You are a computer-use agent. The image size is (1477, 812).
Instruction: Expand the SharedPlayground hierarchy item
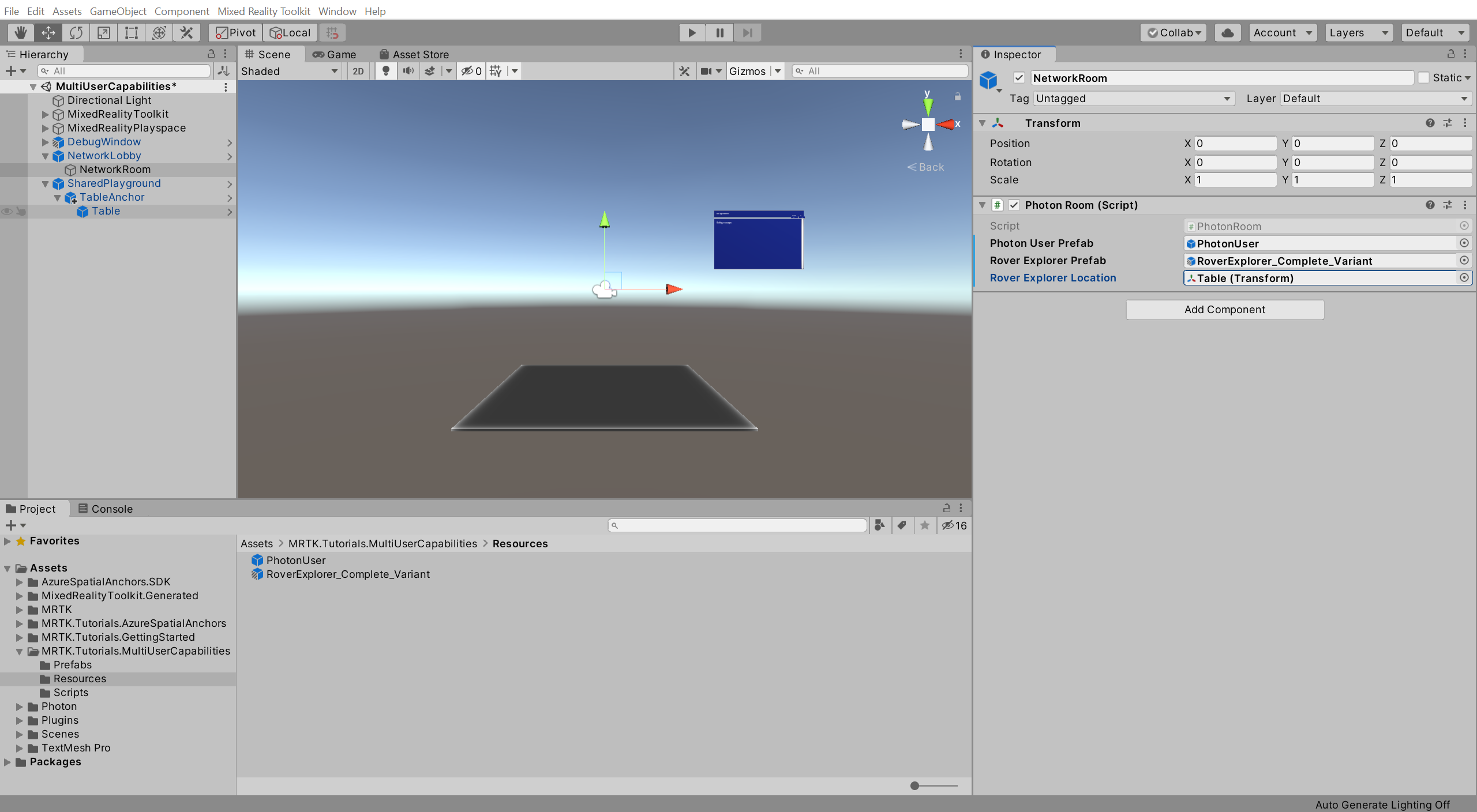click(x=43, y=183)
